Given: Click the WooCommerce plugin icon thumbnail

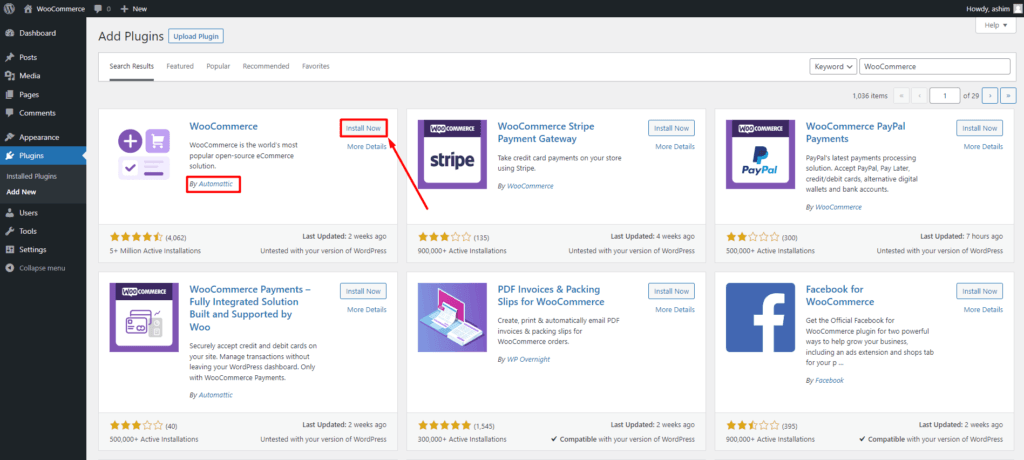Looking at the screenshot, I should click(144, 154).
